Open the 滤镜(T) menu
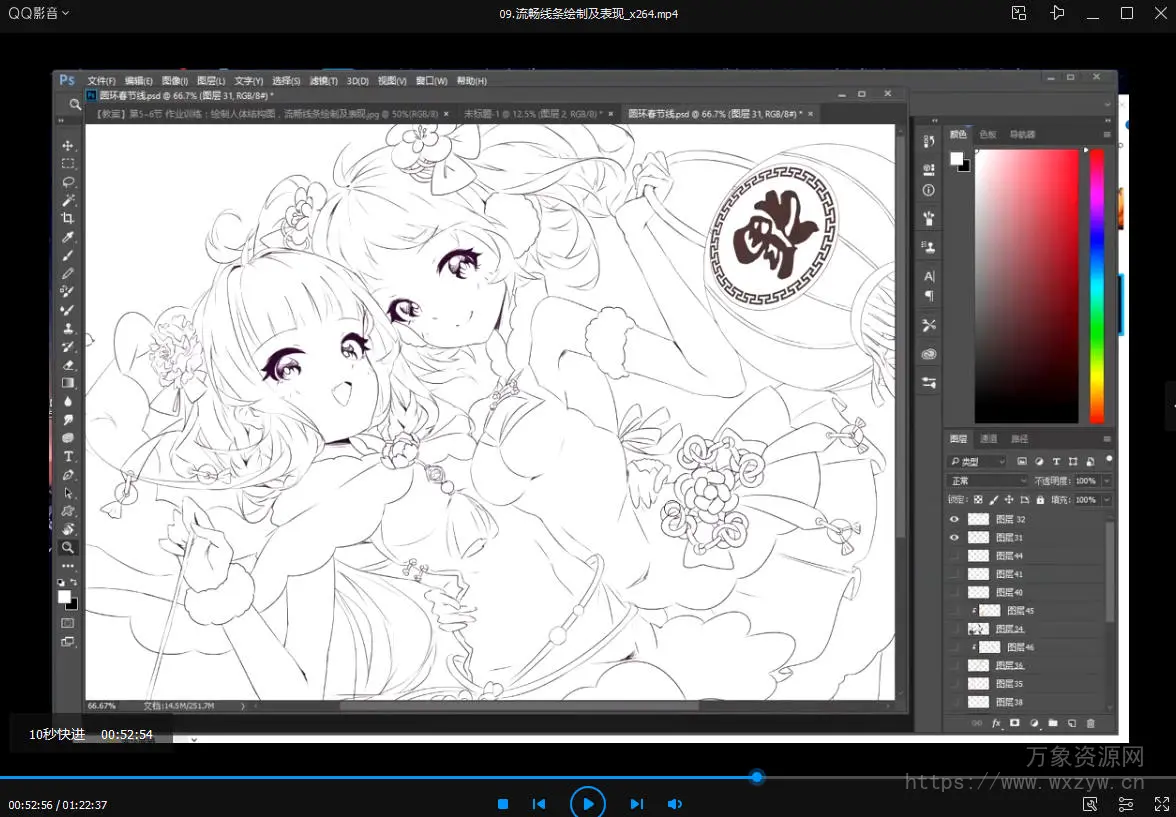The image size is (1176, 817). [x=323, y=81]
